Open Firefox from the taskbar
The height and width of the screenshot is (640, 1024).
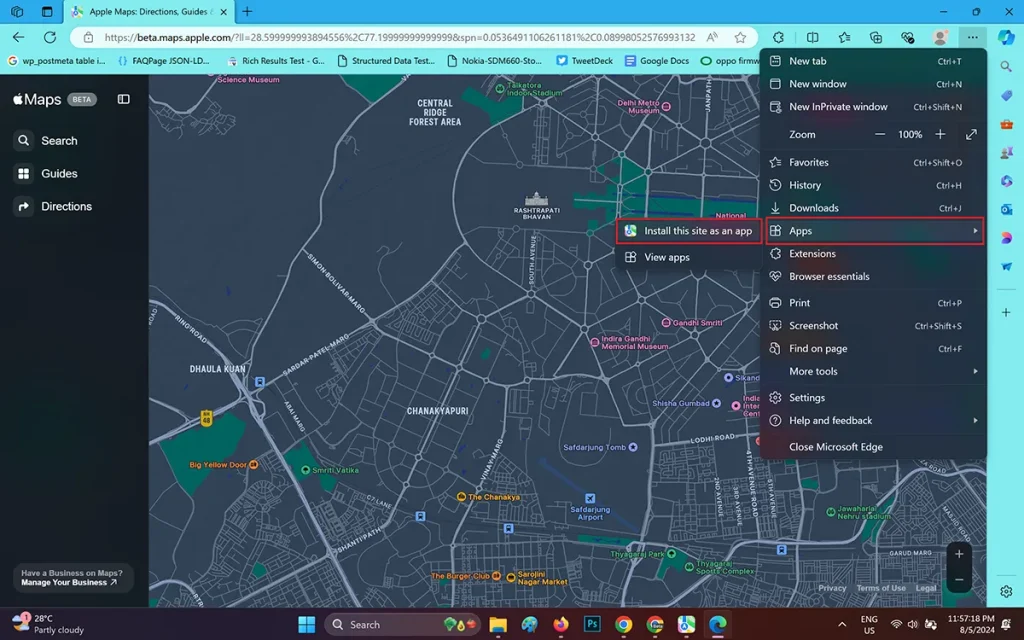(560, 624)
